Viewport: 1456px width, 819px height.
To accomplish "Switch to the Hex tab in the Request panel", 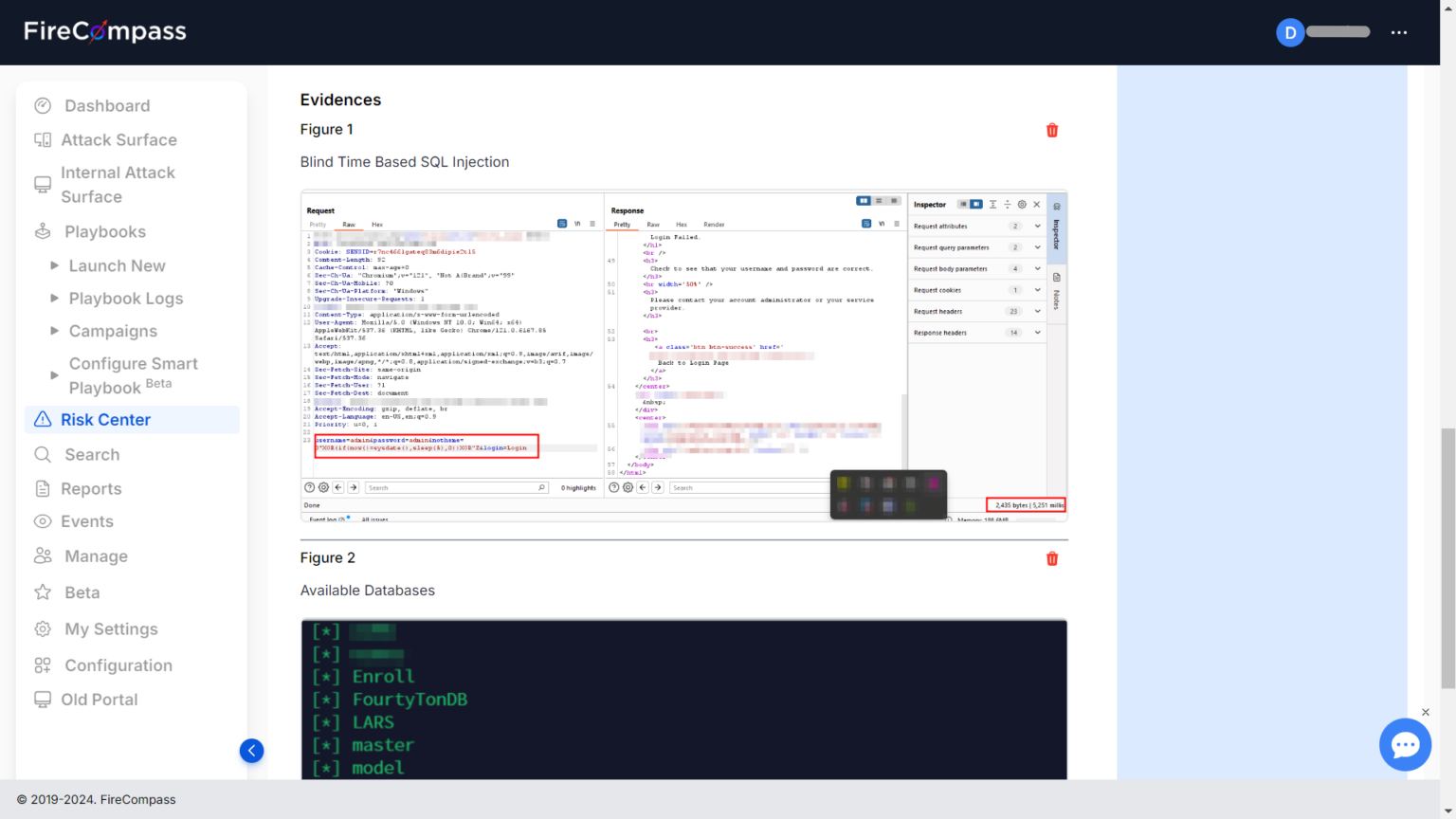I will pos(376,224).
